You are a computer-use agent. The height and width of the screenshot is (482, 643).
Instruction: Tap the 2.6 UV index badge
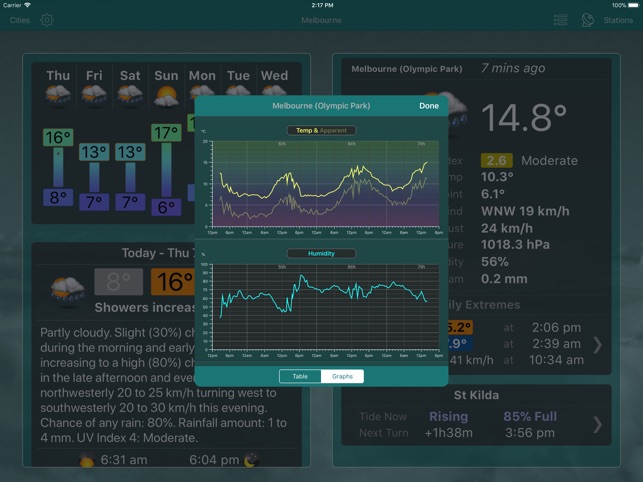tap(497, 160)
